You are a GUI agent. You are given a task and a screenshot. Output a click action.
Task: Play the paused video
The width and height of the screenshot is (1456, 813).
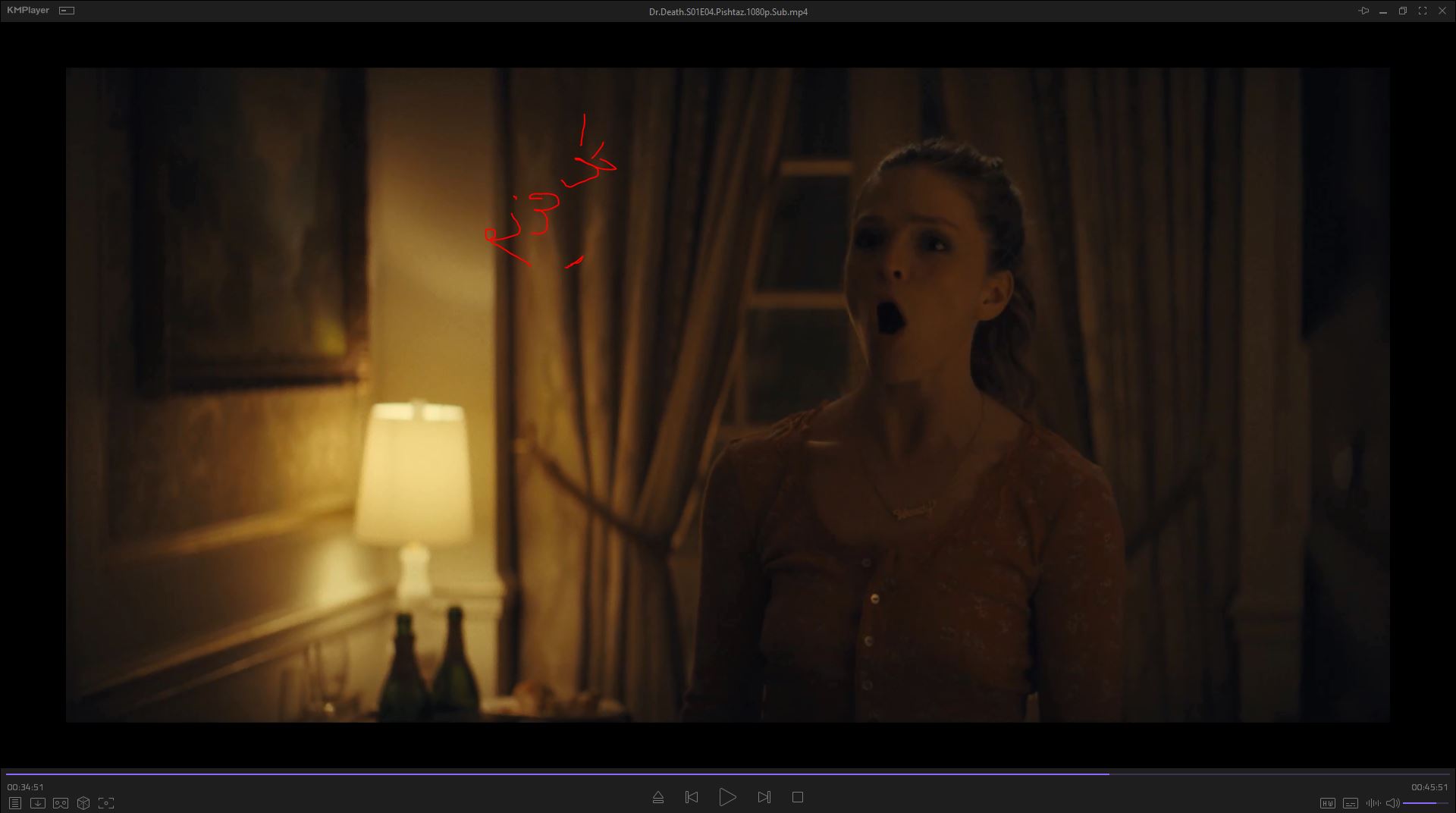click(x=727, y=797)
